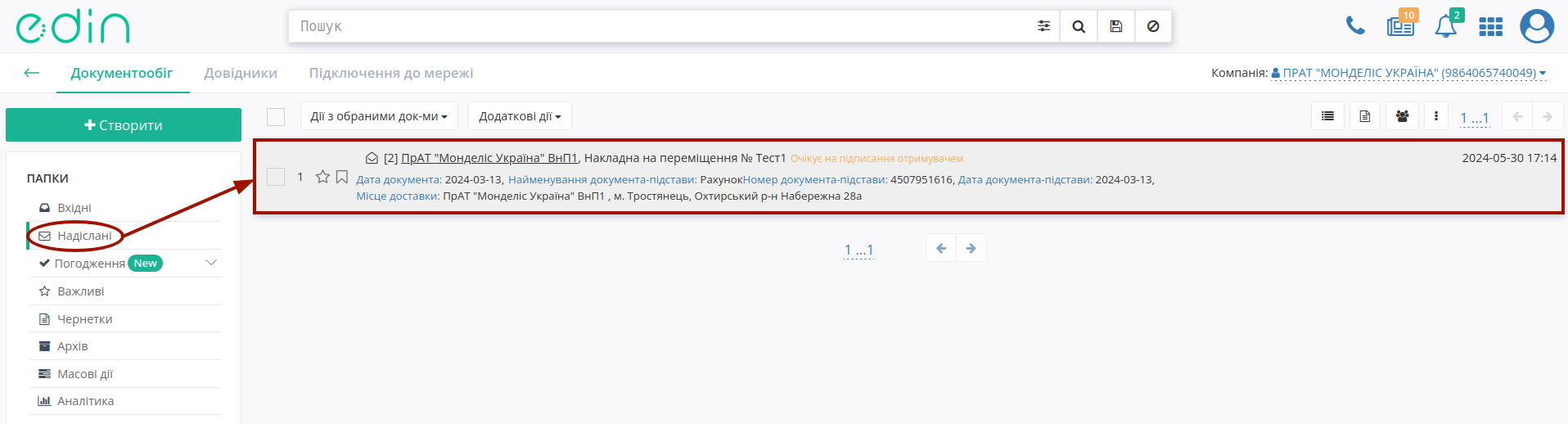
Task: Click the green Створити button
Action: 124,125
